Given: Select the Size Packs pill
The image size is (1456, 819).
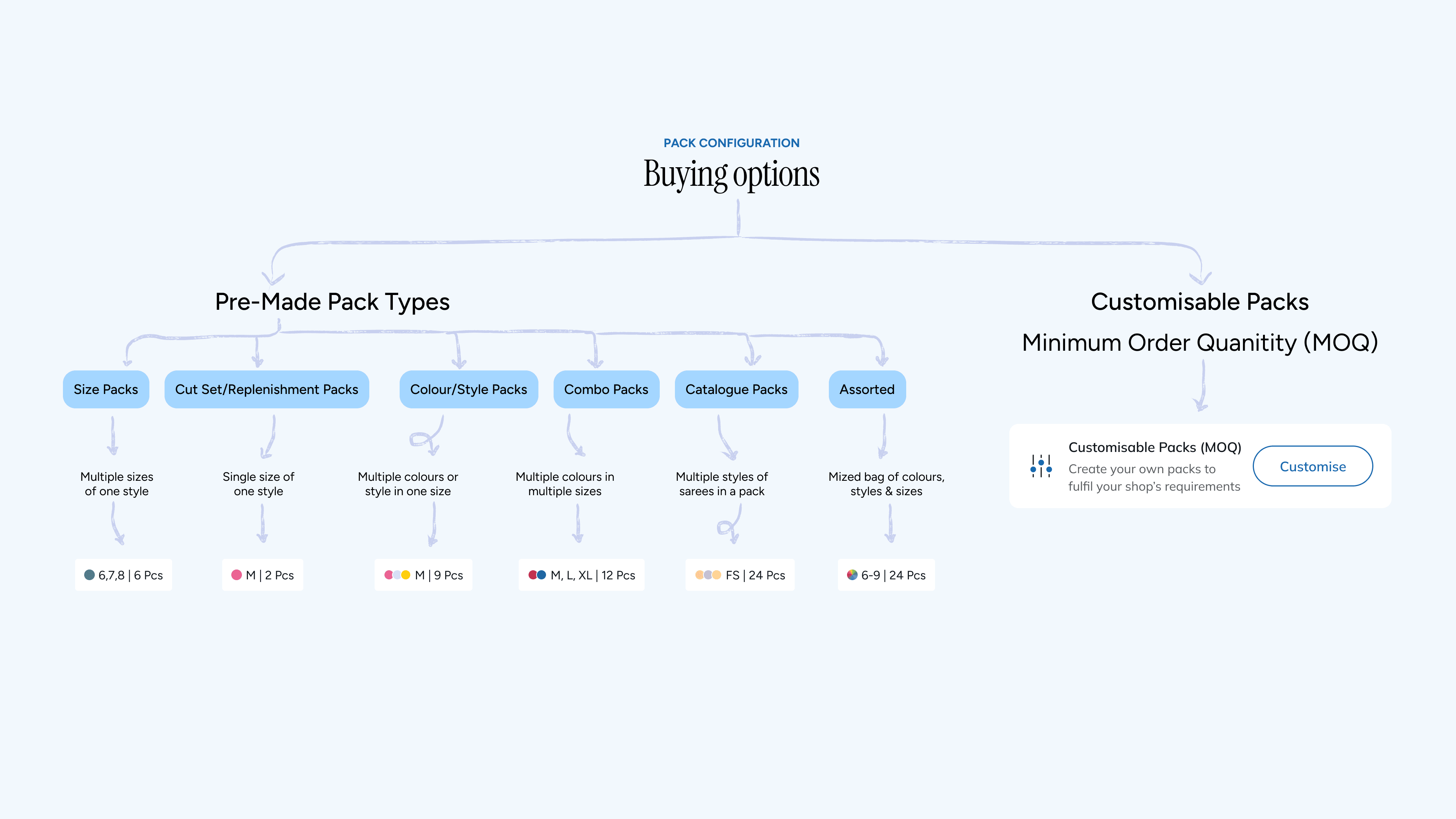Looking at the screenshot, I should (106, 389).
